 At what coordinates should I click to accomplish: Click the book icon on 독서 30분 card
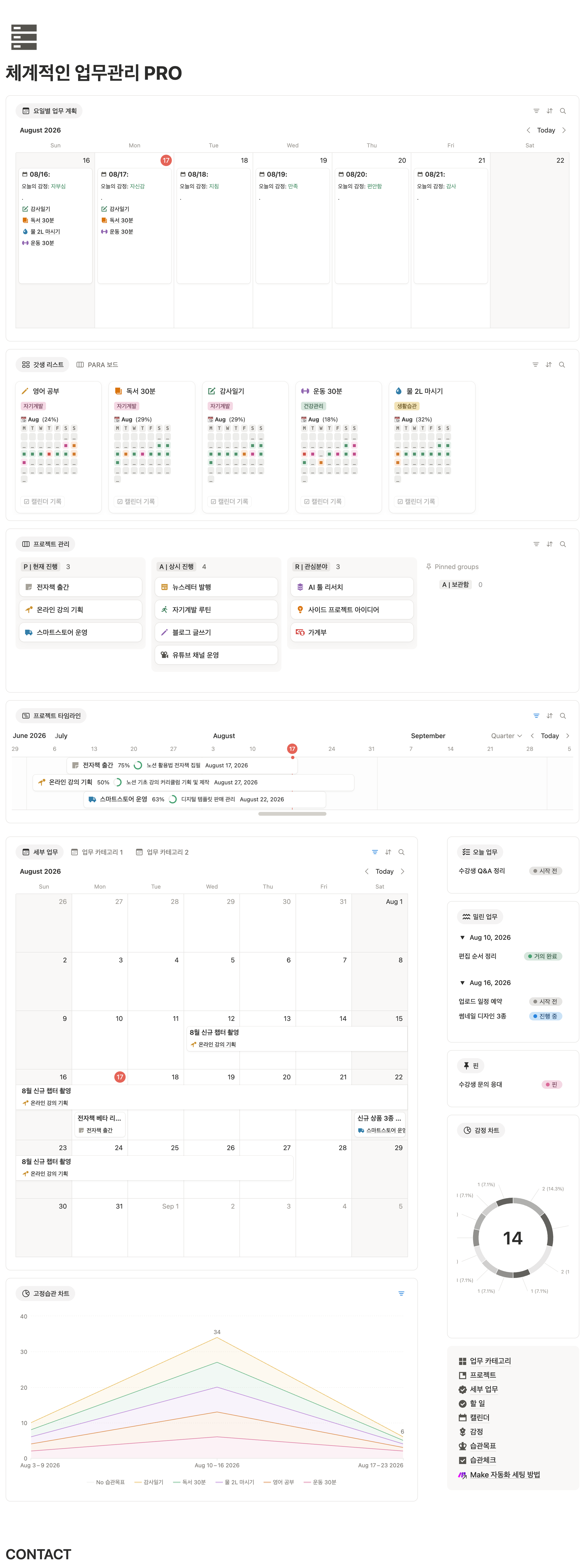click(119, 391)
